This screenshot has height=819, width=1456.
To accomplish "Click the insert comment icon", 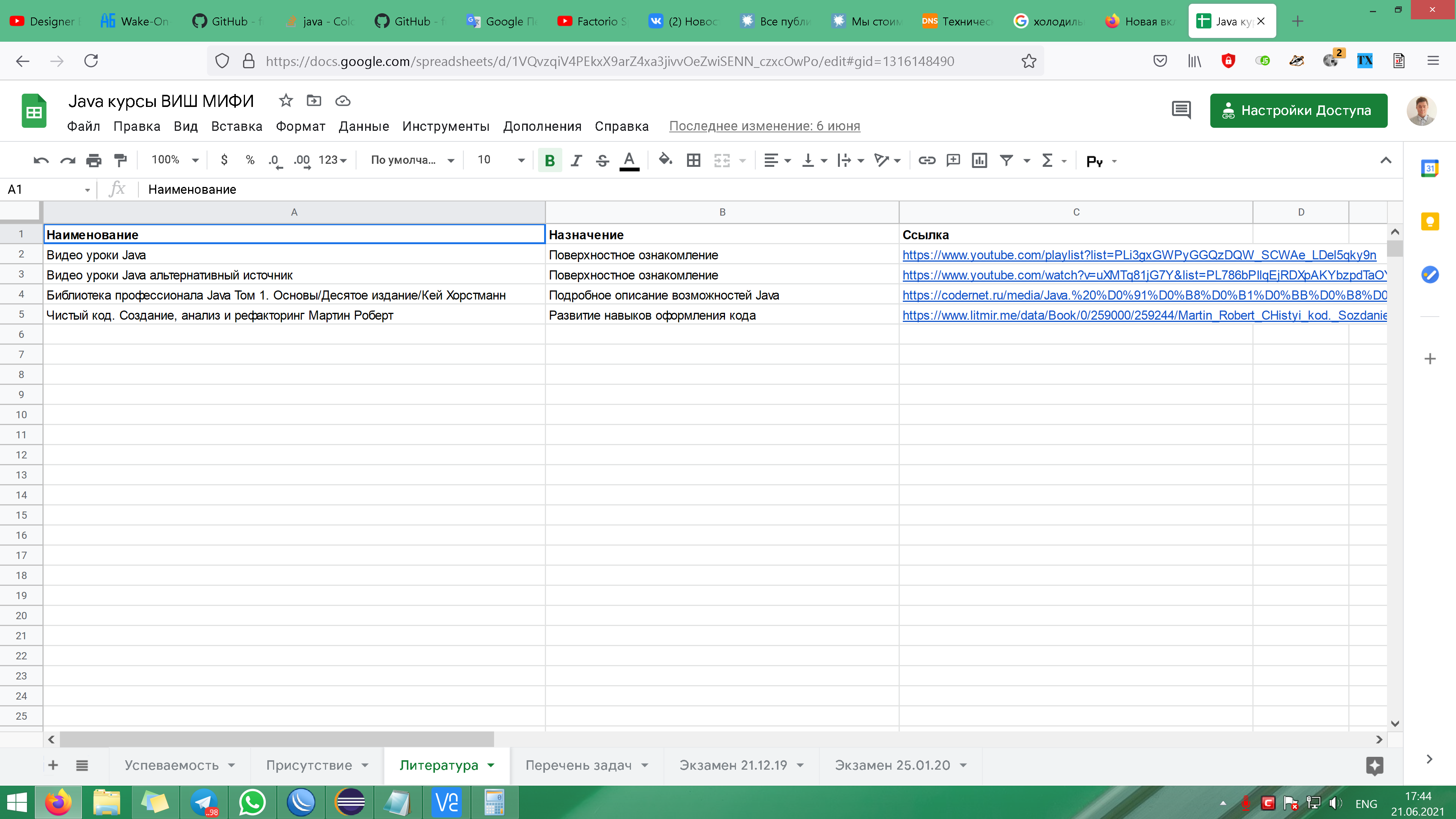I will click(x=953, y=160).
